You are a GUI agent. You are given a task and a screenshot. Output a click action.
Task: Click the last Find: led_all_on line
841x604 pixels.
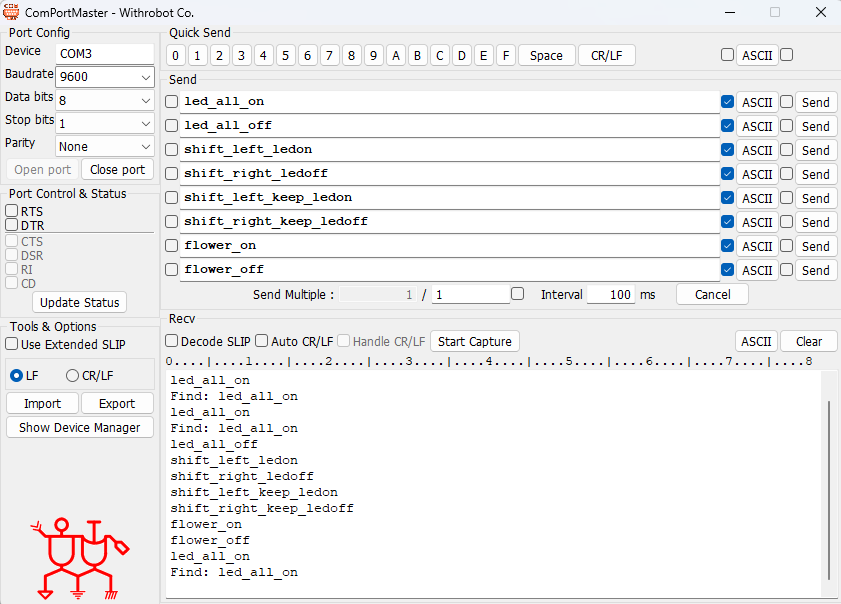(234, 572)
